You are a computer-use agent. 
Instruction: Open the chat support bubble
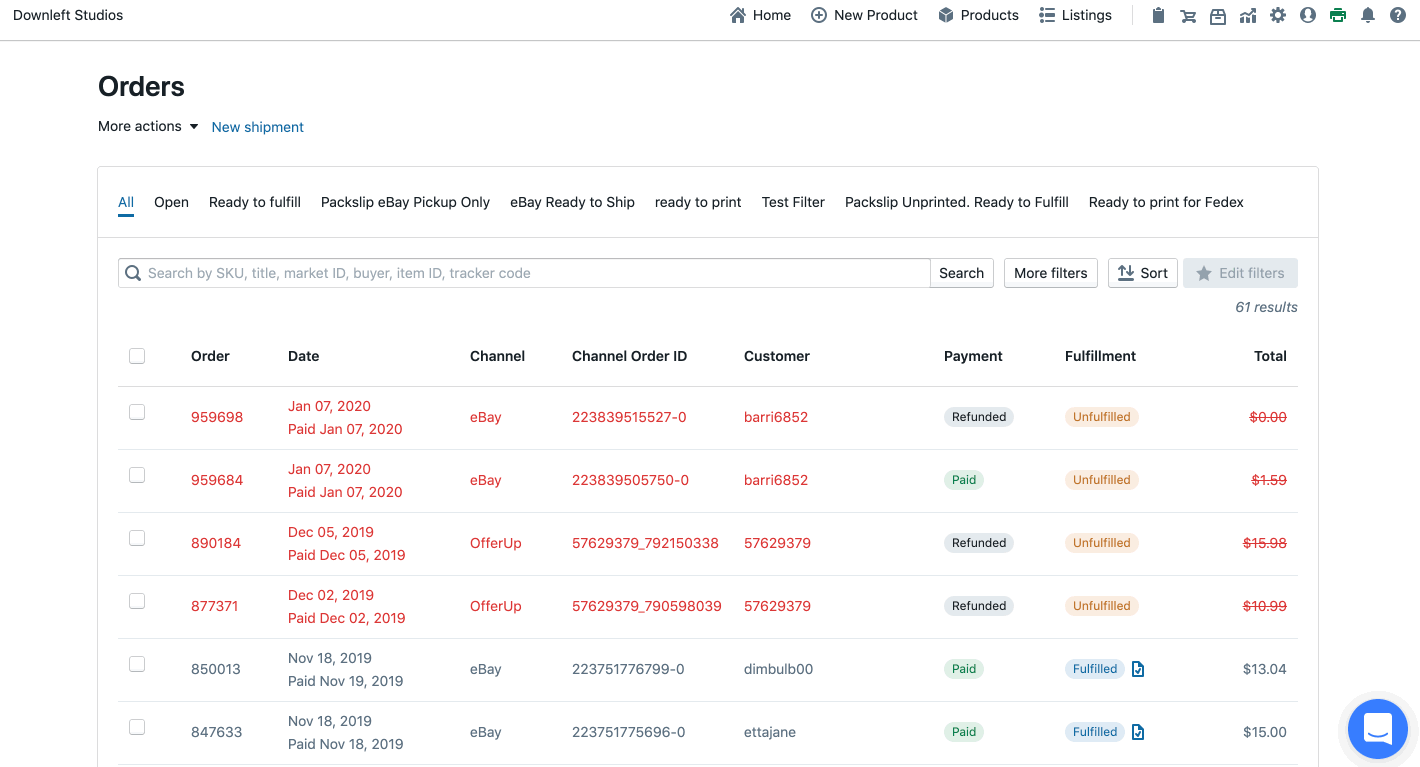click(x=1378, y=729)
